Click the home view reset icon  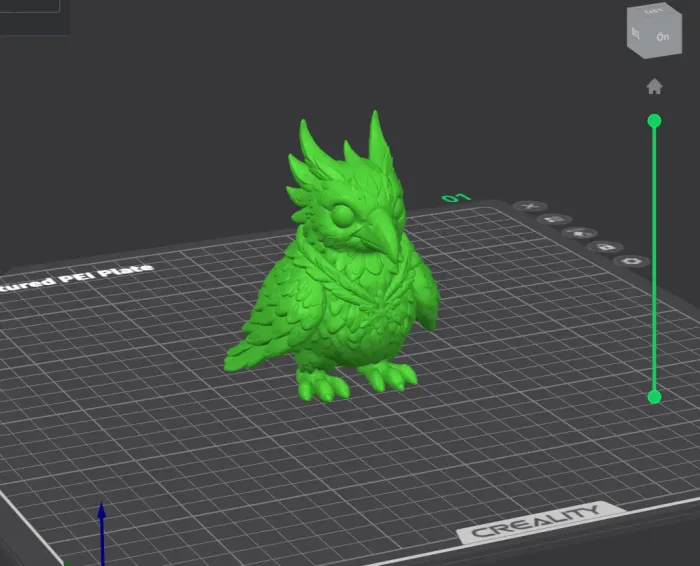coord(654,87)
